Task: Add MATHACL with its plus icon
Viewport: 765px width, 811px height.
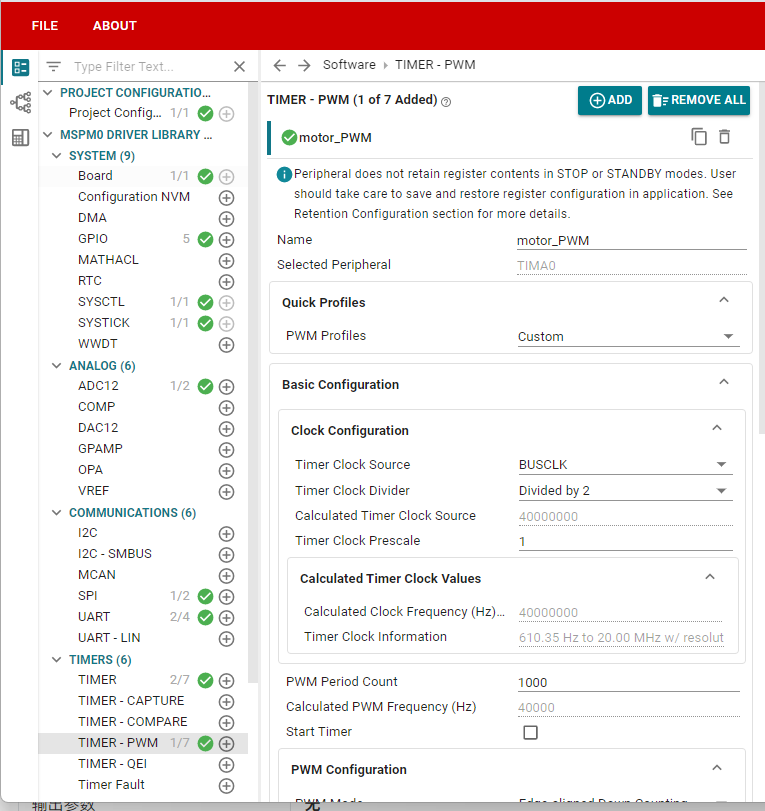Action: (226, 261)
